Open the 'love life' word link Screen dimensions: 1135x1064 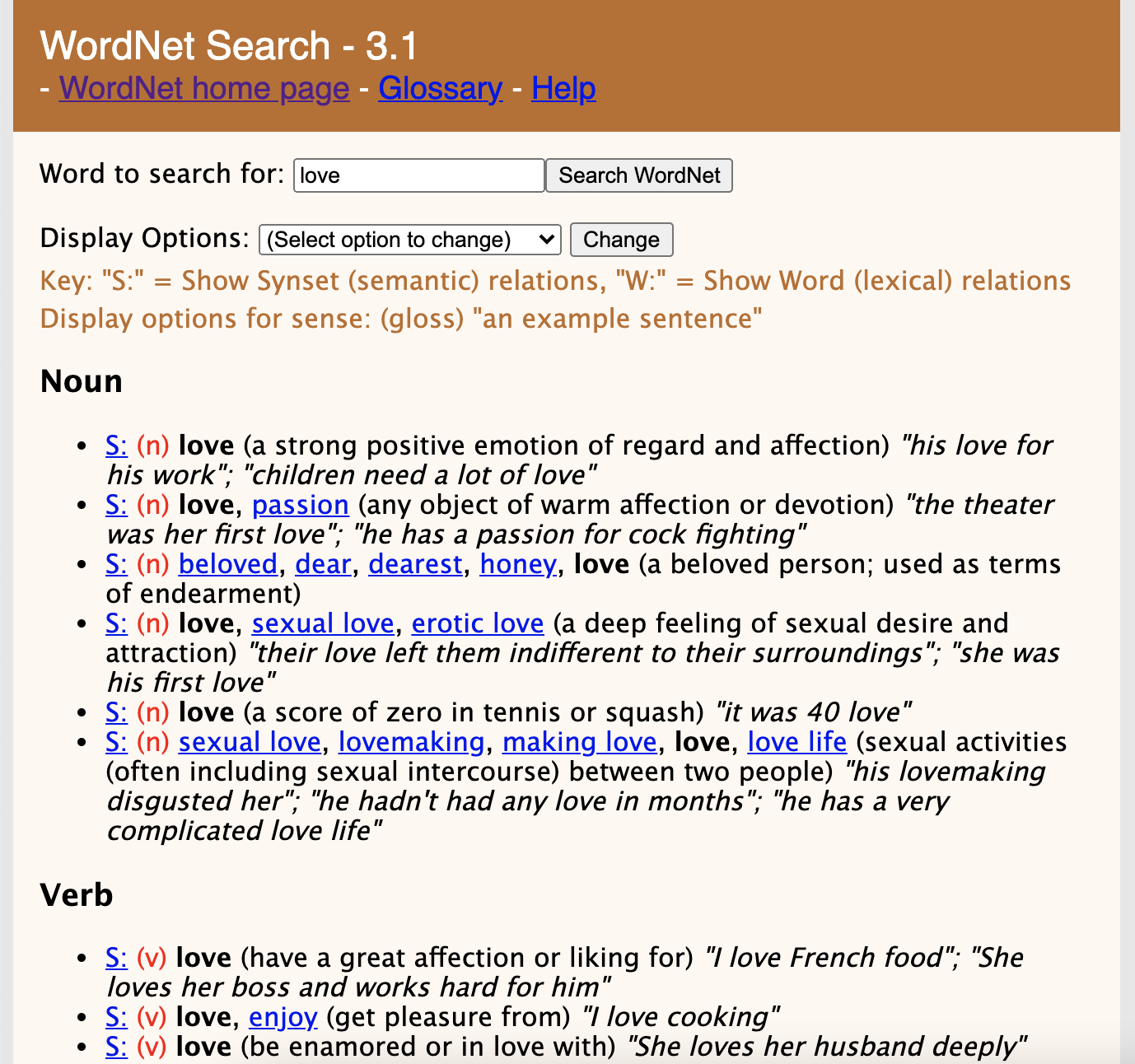(796, 741)
